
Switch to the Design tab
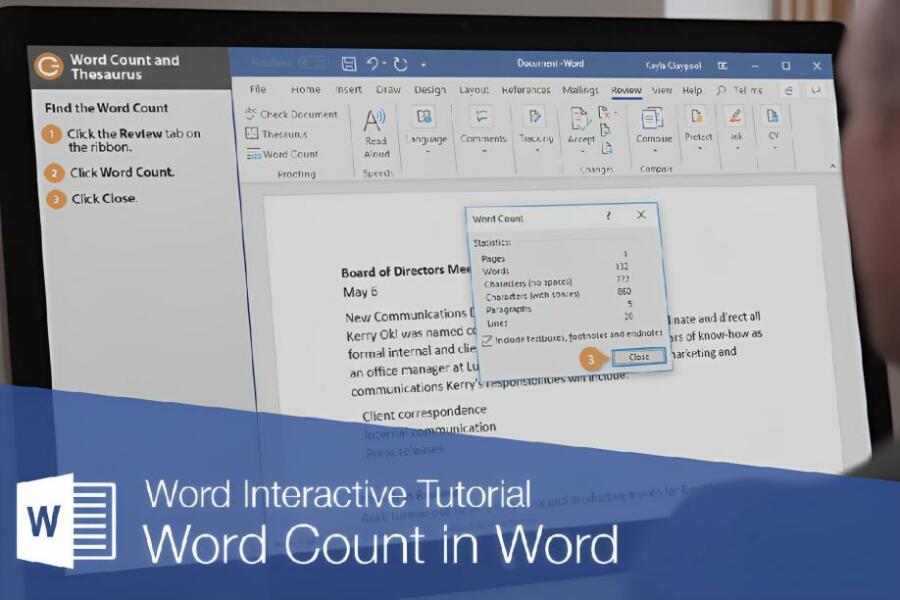coord(430,90)
